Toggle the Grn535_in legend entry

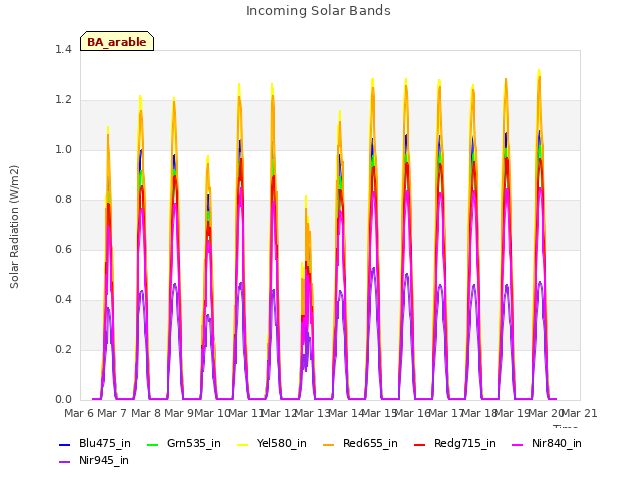184,444
